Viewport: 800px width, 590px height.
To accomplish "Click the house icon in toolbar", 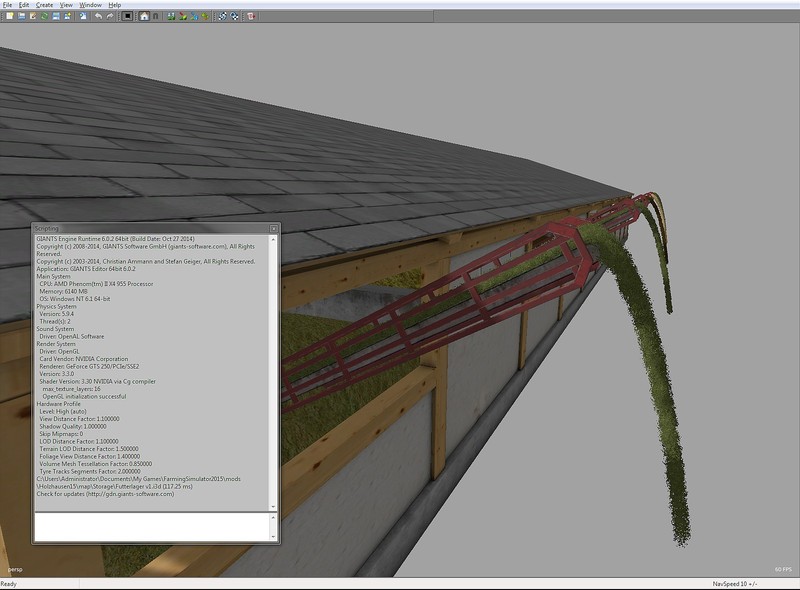I will pos(145,17).
